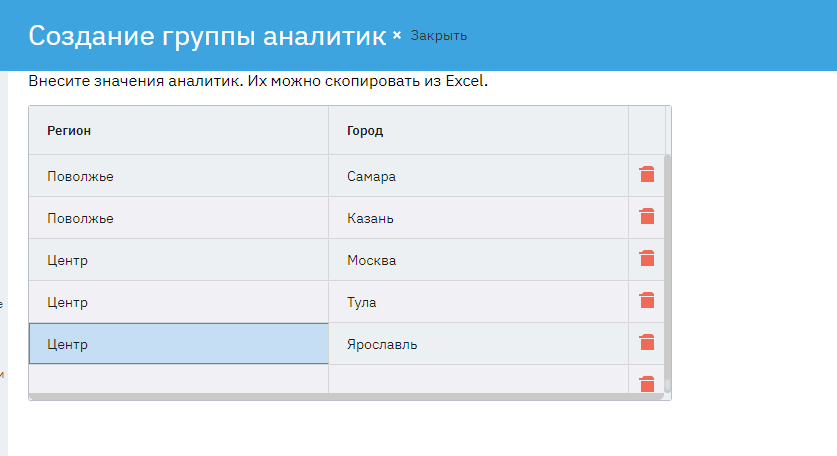Select the highlighted Центр cell beside Ярославль
This screenshot has height=456, width=837.
(178, 344)
